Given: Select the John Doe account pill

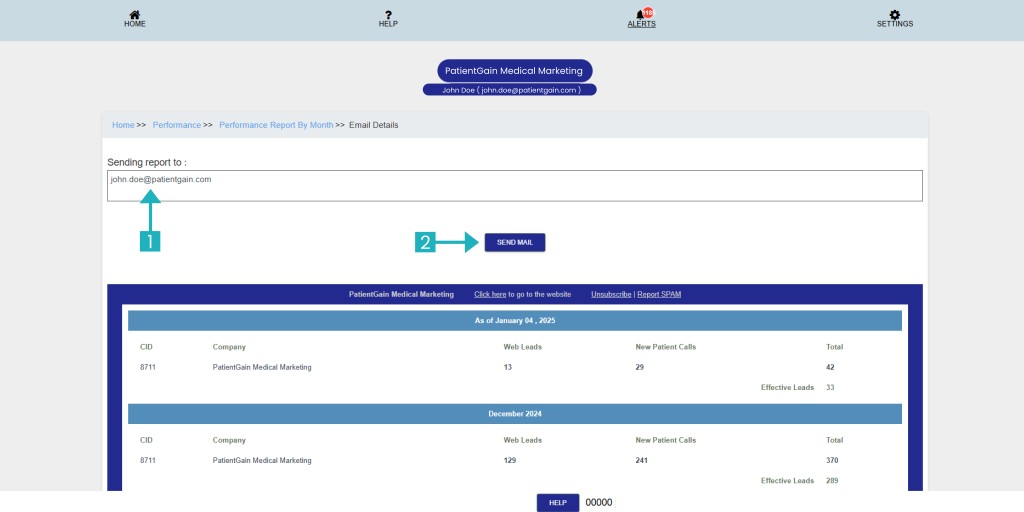Looking at the screenshot, I should click(510, 90).
